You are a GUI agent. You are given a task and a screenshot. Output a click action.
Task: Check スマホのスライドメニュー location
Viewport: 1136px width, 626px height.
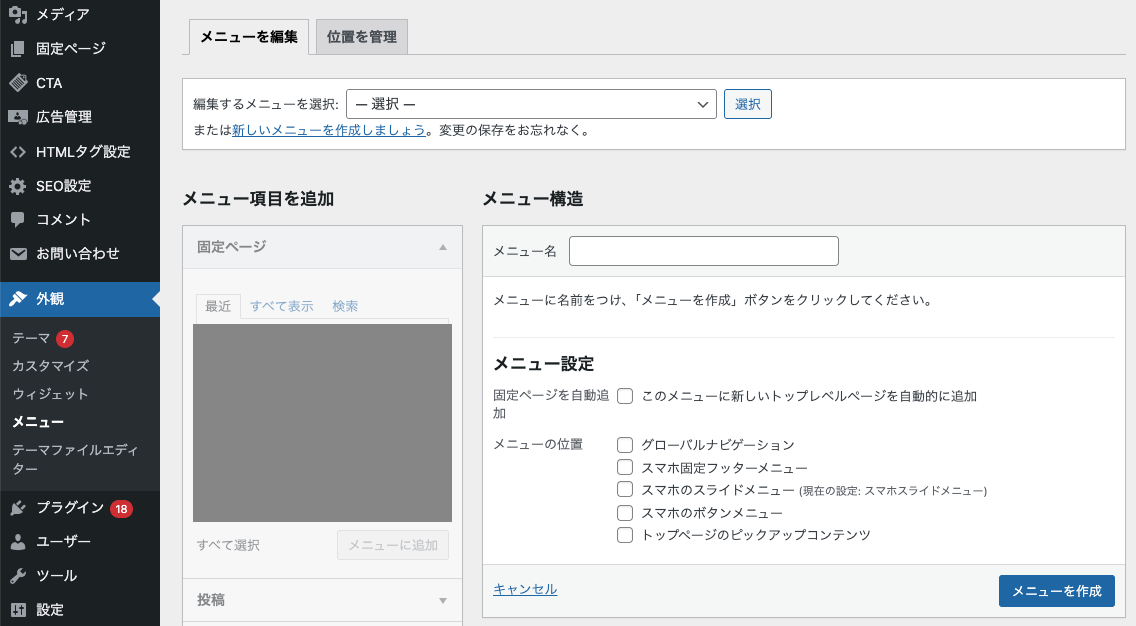[x=625, y=490]
